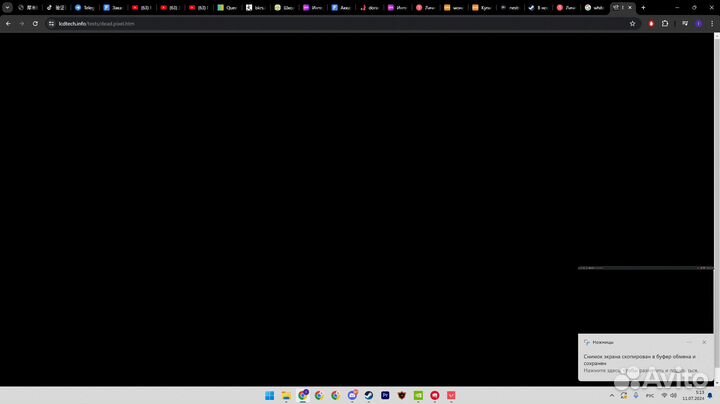Image resolution: width=720 pixels, height=404 pixels.
Task: Open the Chrome profile avatar
Action: [699, 23]
